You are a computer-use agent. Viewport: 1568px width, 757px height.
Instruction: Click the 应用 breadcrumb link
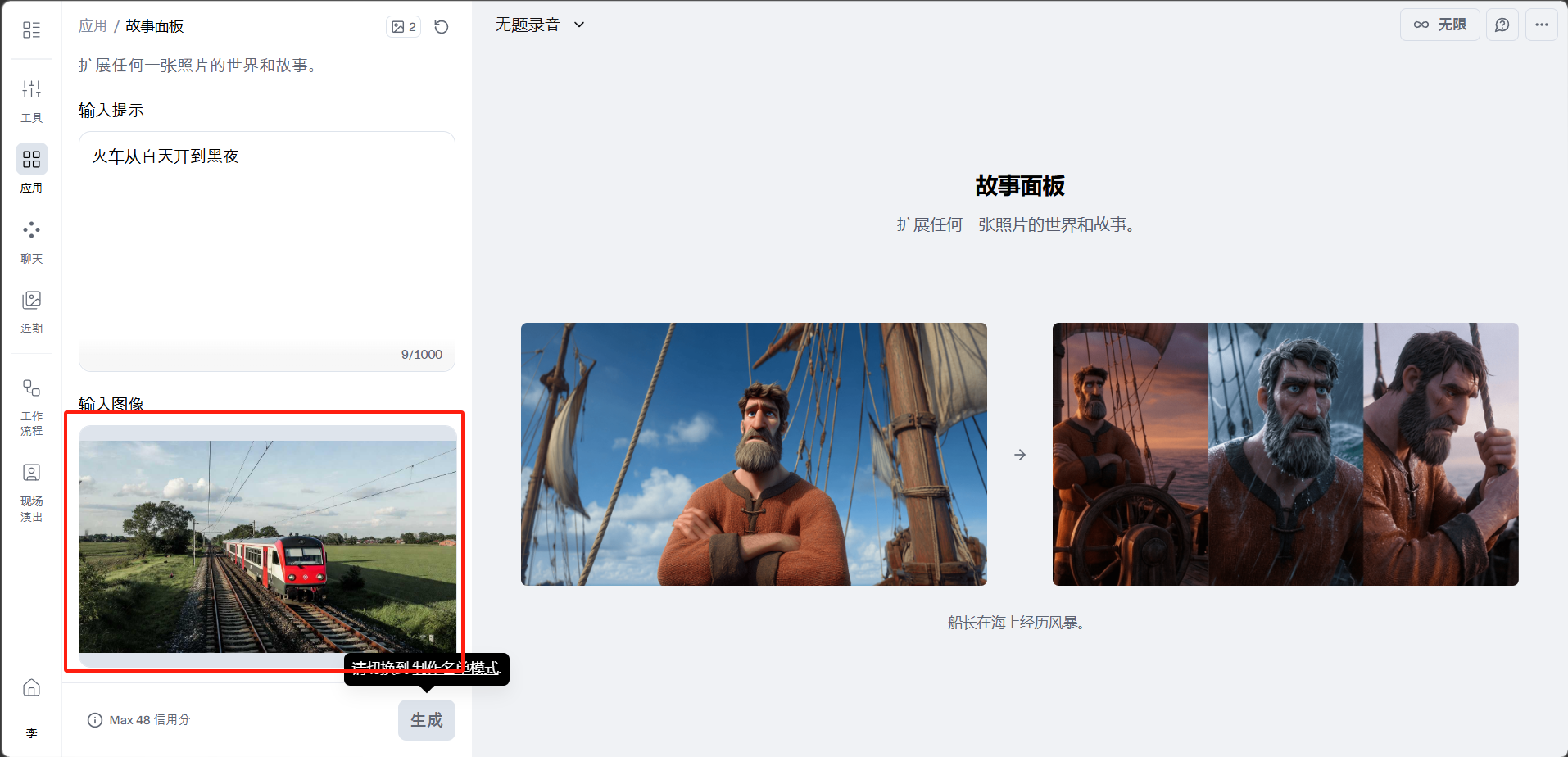pos(93,26)
